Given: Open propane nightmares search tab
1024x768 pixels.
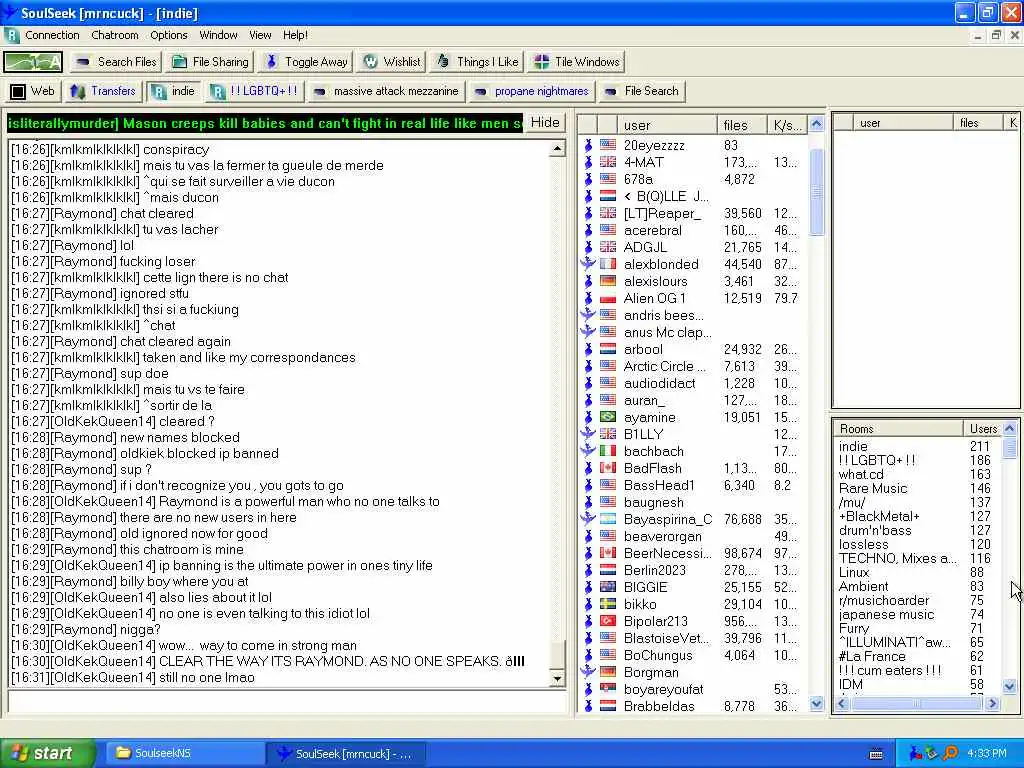Looking at the screenshot, I should (532, 91).
